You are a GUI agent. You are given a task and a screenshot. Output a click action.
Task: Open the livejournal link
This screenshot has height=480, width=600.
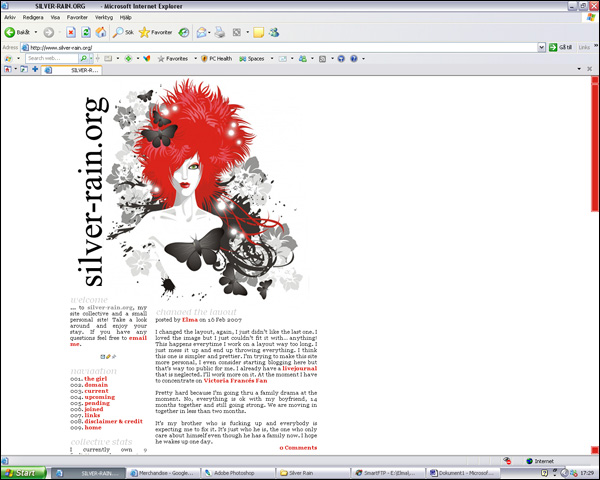[300, 368]
